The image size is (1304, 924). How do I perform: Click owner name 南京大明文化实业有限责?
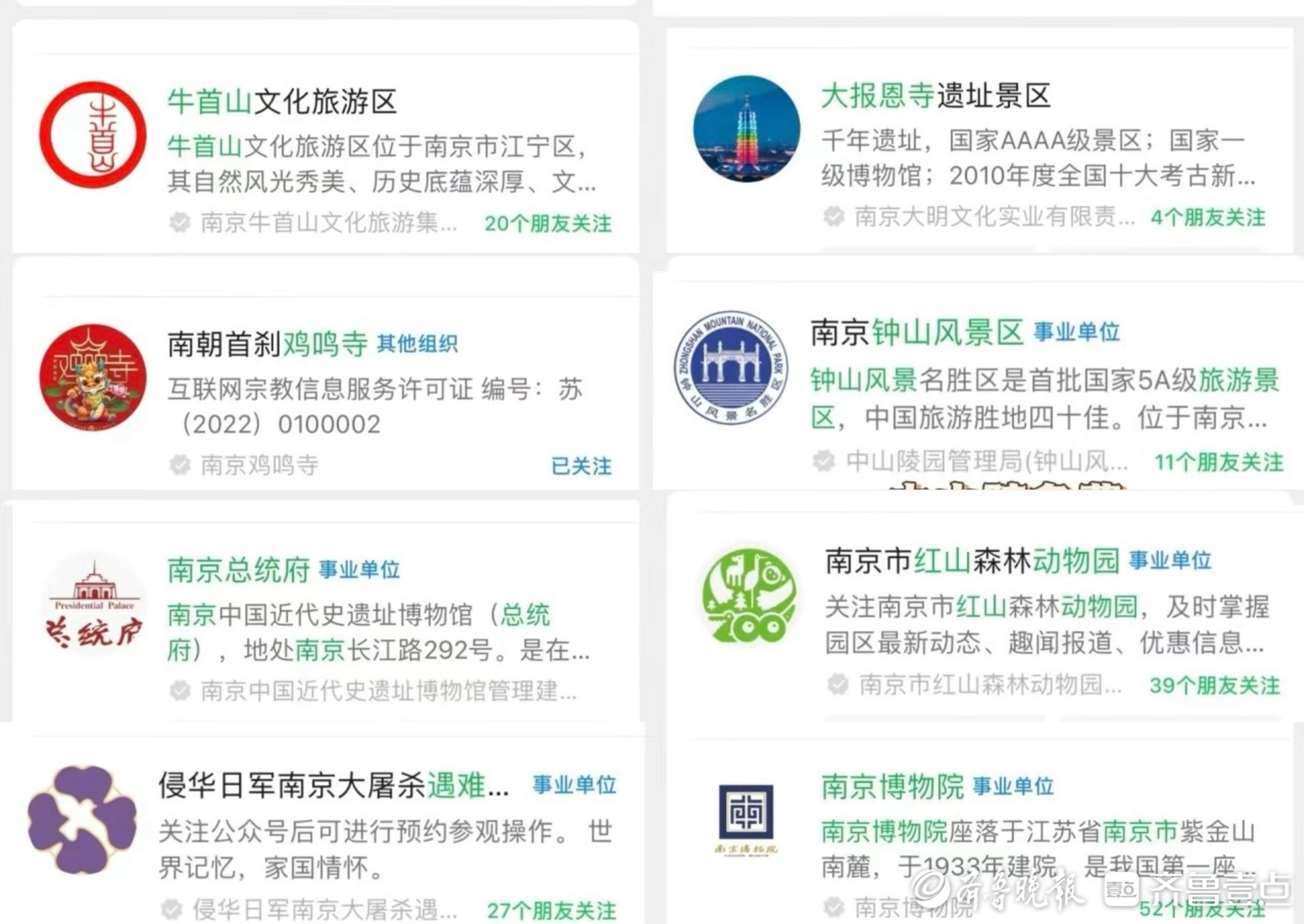pos(994,217)
